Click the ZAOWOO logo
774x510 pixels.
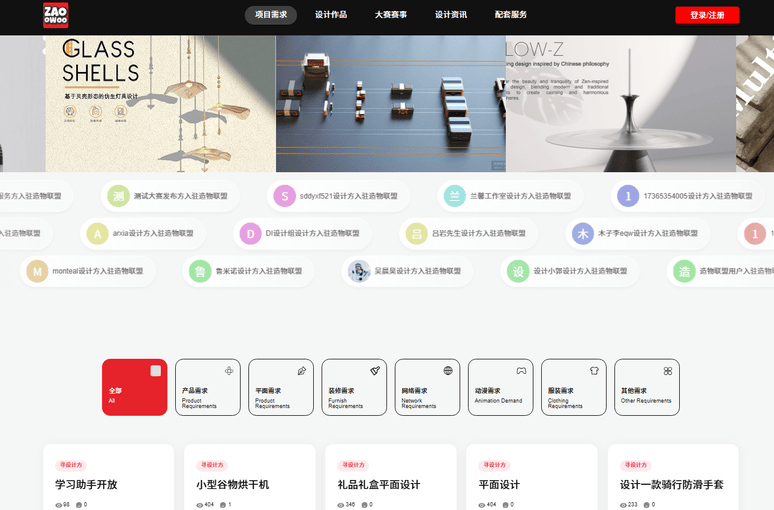(x=56, y=15)
